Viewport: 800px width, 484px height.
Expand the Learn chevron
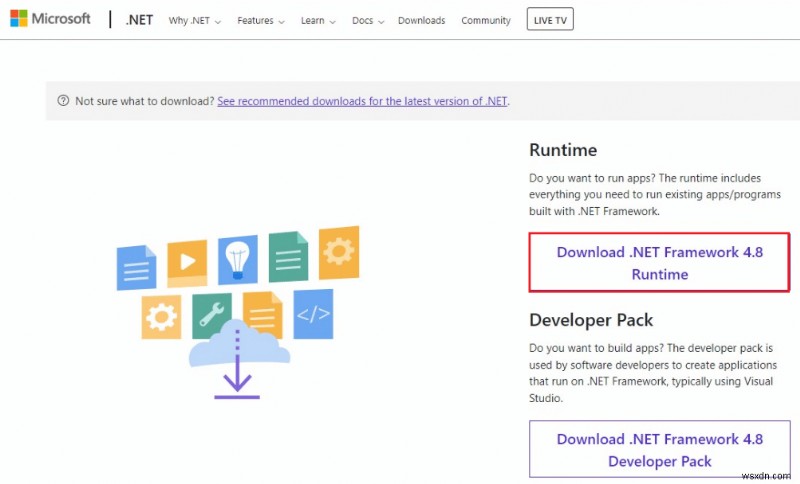pos(333,22)
